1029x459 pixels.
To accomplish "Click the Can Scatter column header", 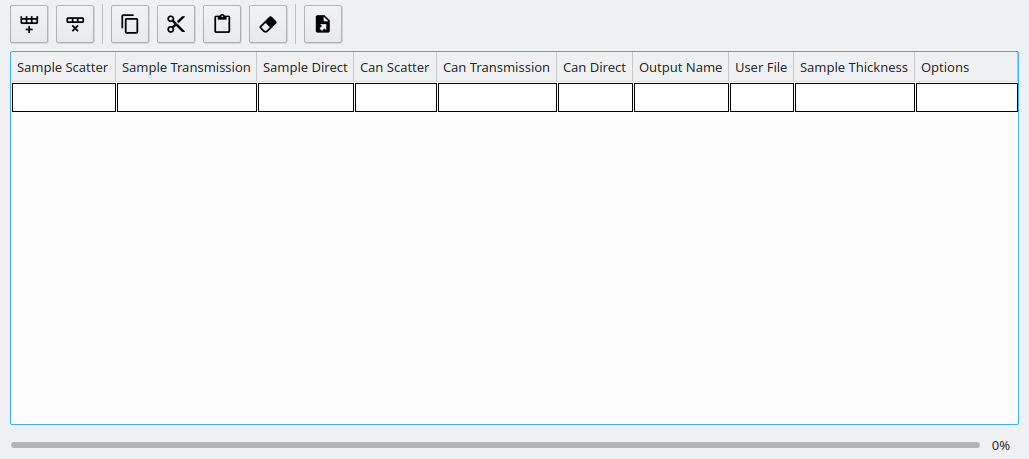I will (x=395, y=67).
